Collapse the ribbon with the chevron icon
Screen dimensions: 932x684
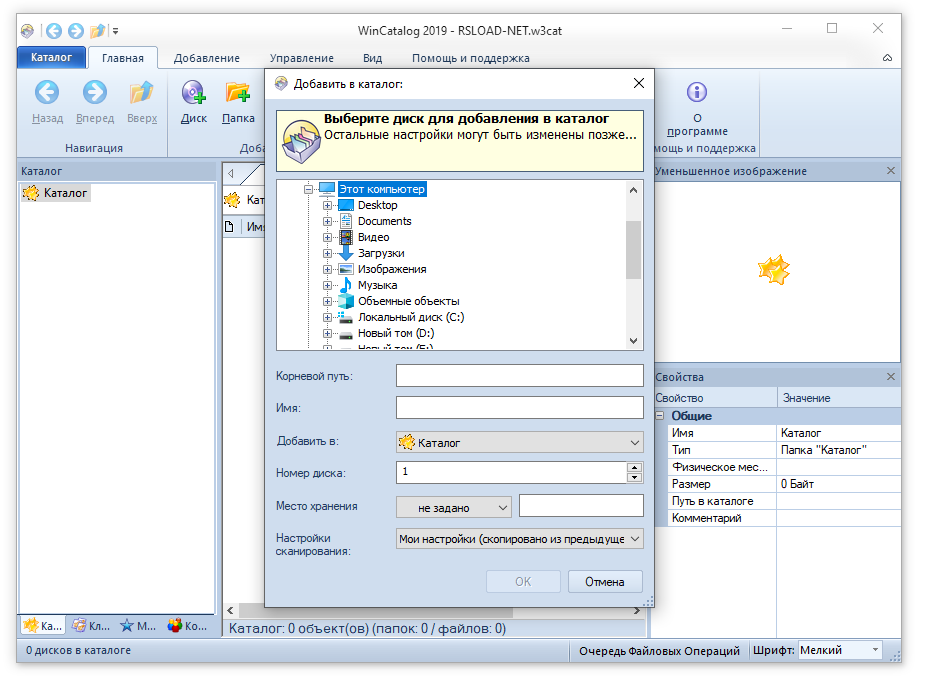click(x=887, y=58)
